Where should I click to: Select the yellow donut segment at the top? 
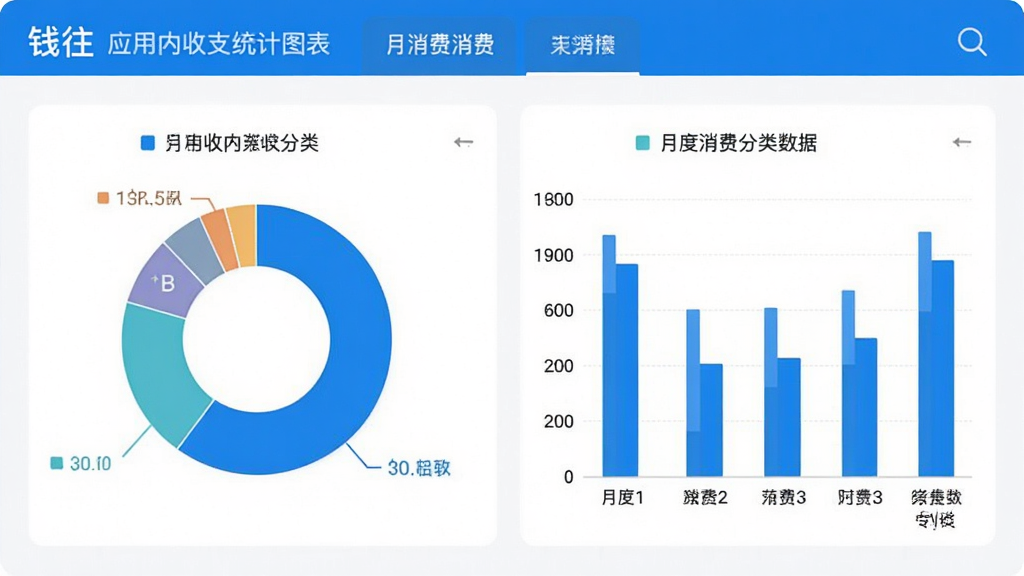tap(242, 236)
